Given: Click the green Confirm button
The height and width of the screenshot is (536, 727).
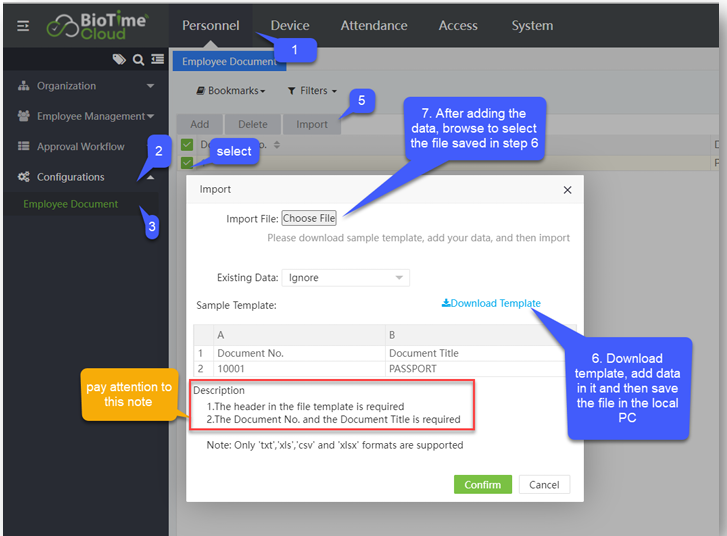Looking at the screenshot, I should pos(482,484).
